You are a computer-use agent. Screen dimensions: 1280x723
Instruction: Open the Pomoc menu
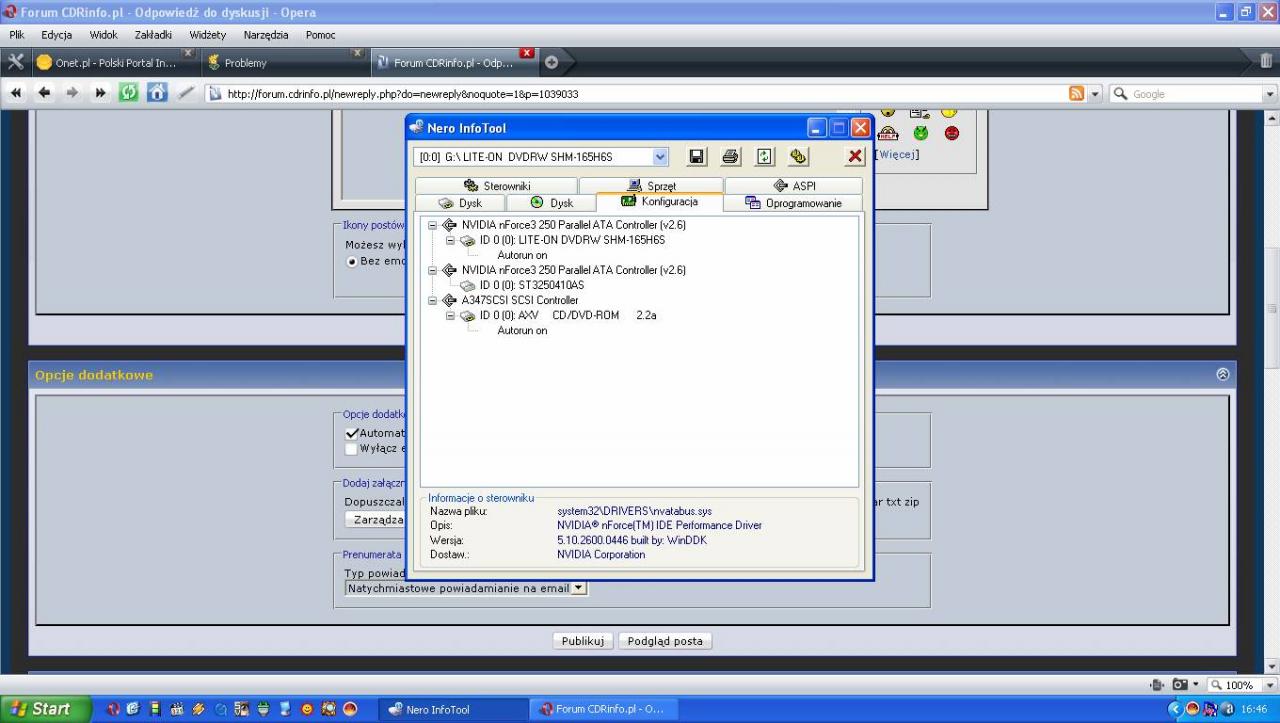pyautogui.click(x=320, y=35)
